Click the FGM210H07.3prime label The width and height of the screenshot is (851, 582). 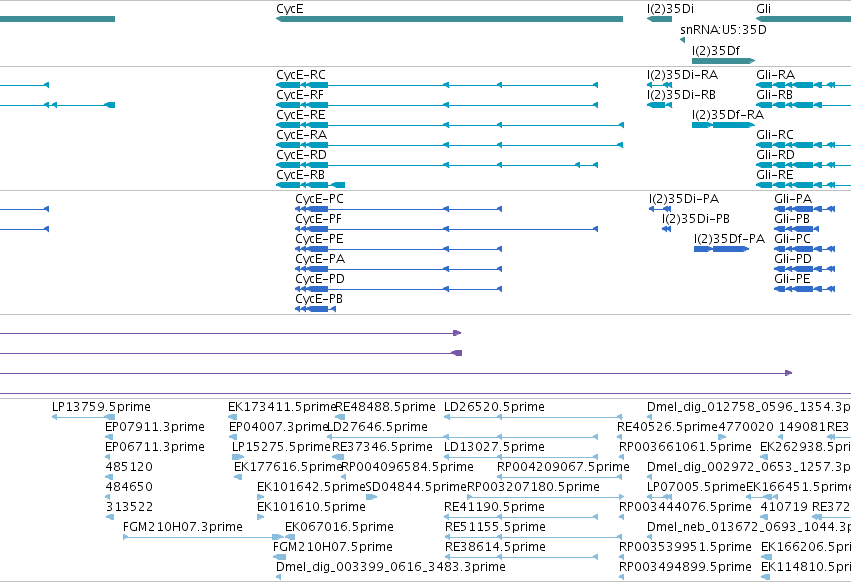[183, 527]
